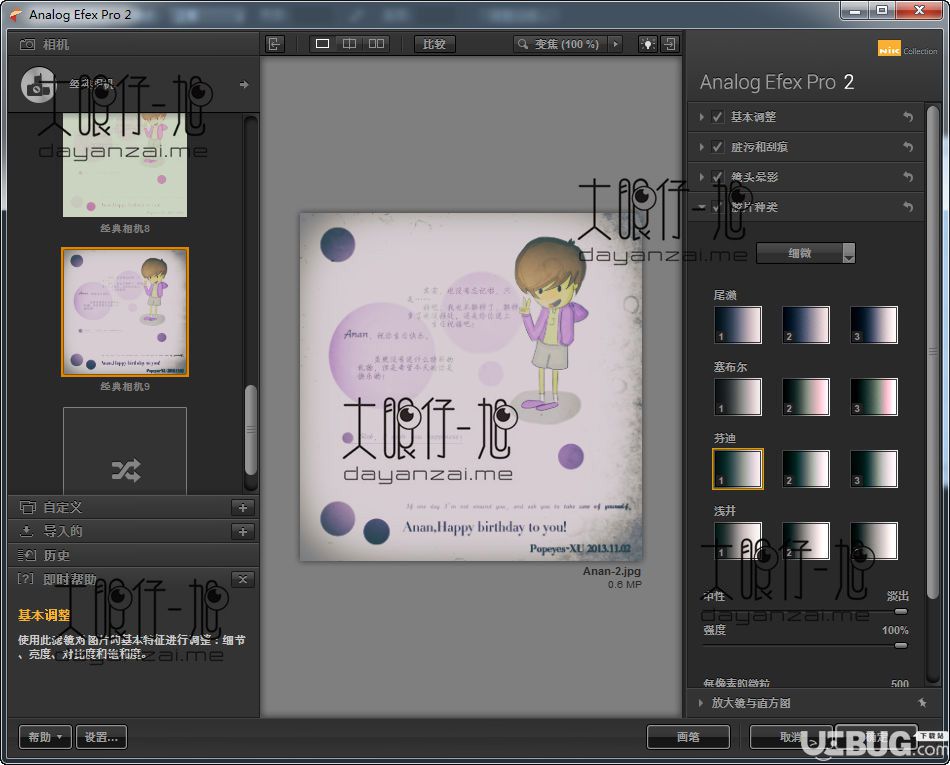Click the 取消 cancel button

790,737
